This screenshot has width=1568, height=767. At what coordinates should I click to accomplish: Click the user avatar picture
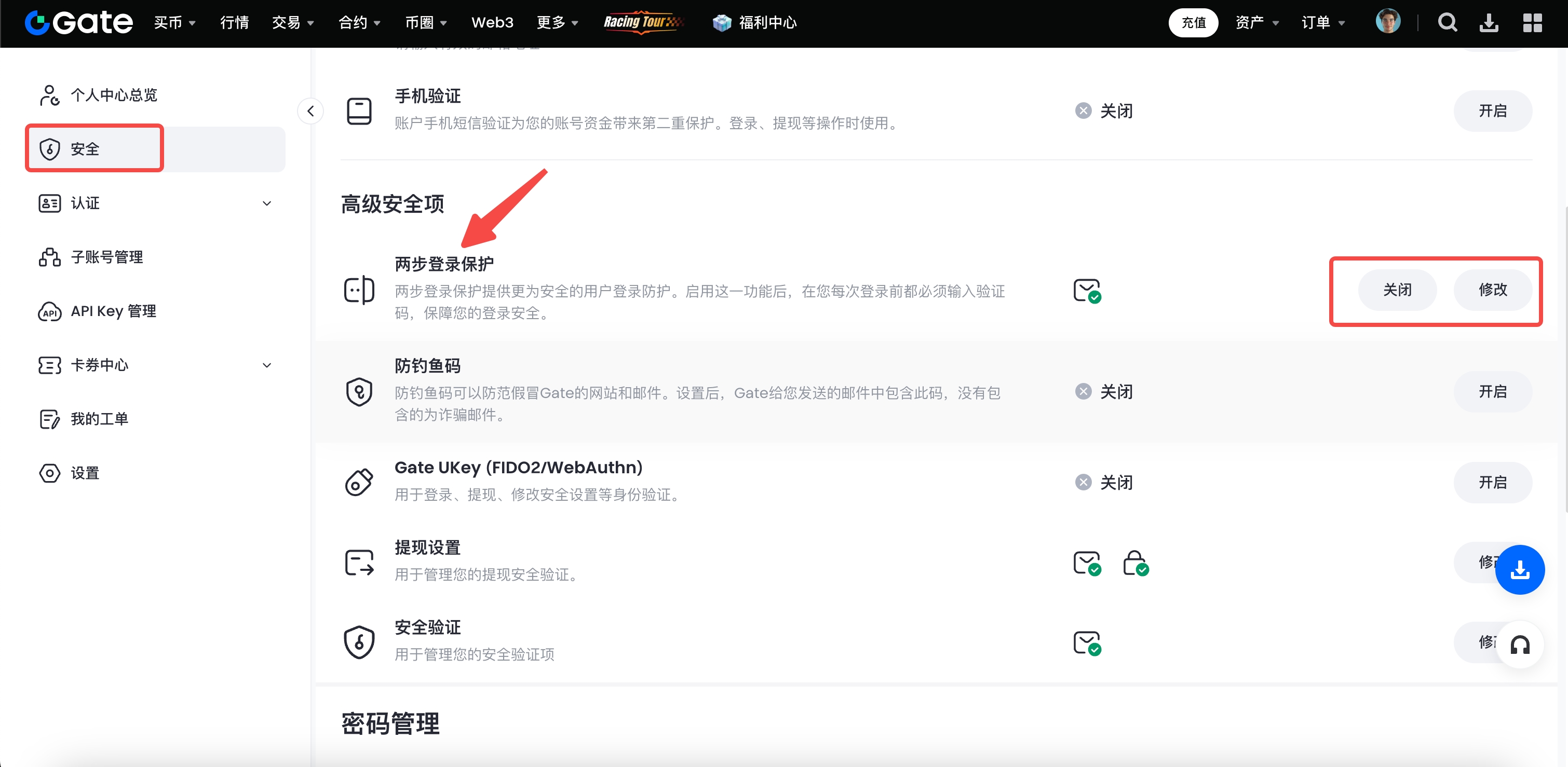coord(1387,22)
